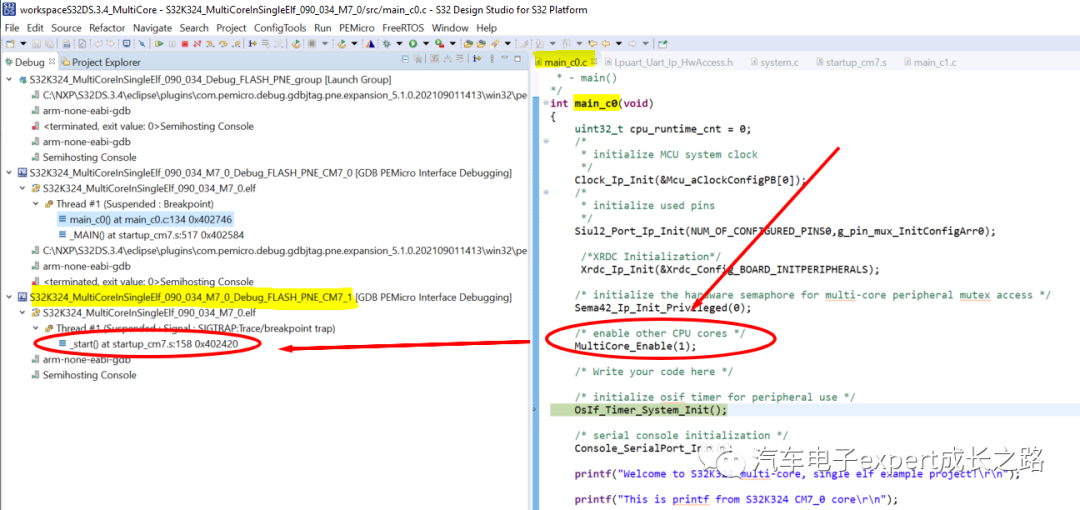
Task: Close the Debug view tab
Action: pyautogui.click(x=53, y=62)
